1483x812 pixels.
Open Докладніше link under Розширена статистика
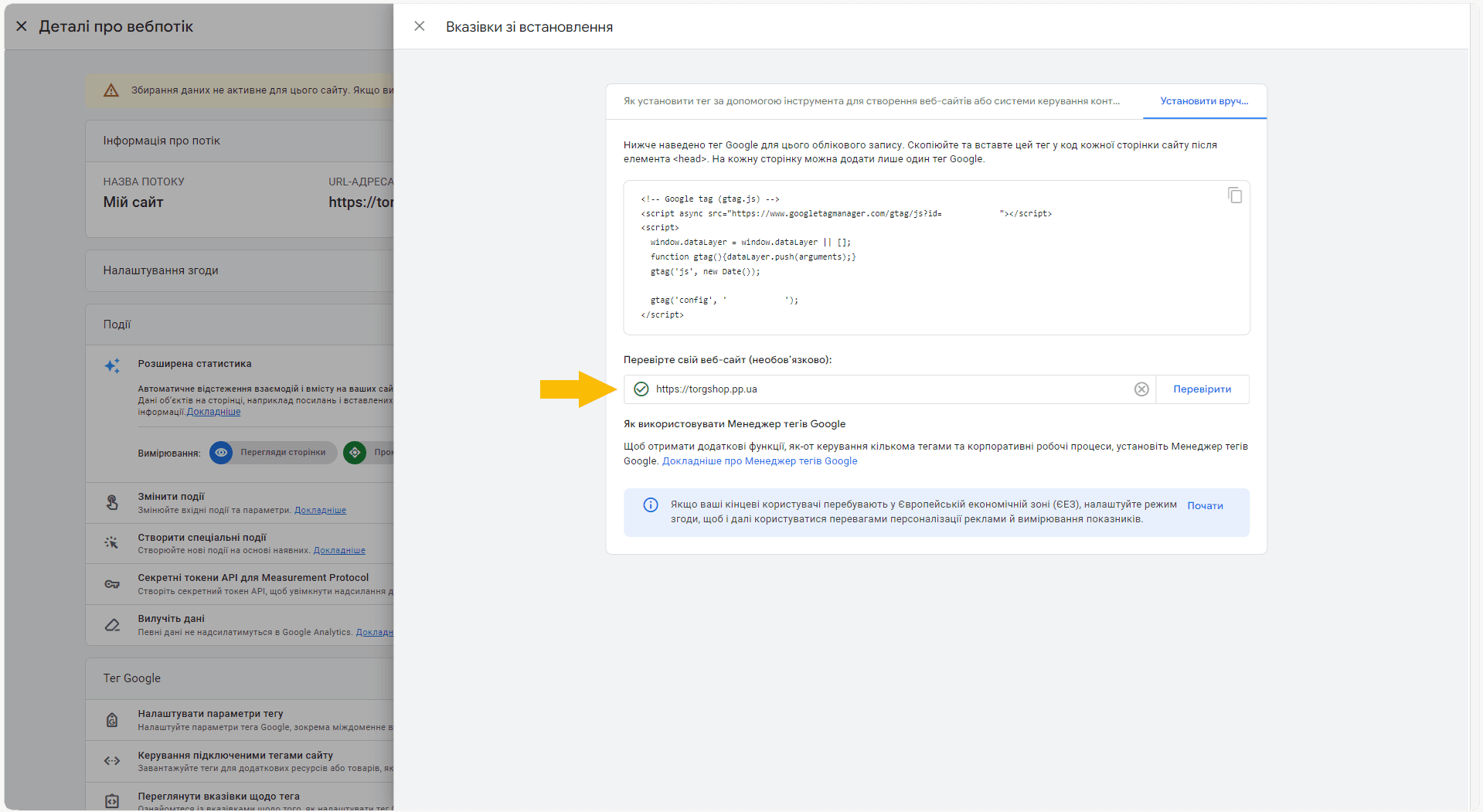coord(213,412)
